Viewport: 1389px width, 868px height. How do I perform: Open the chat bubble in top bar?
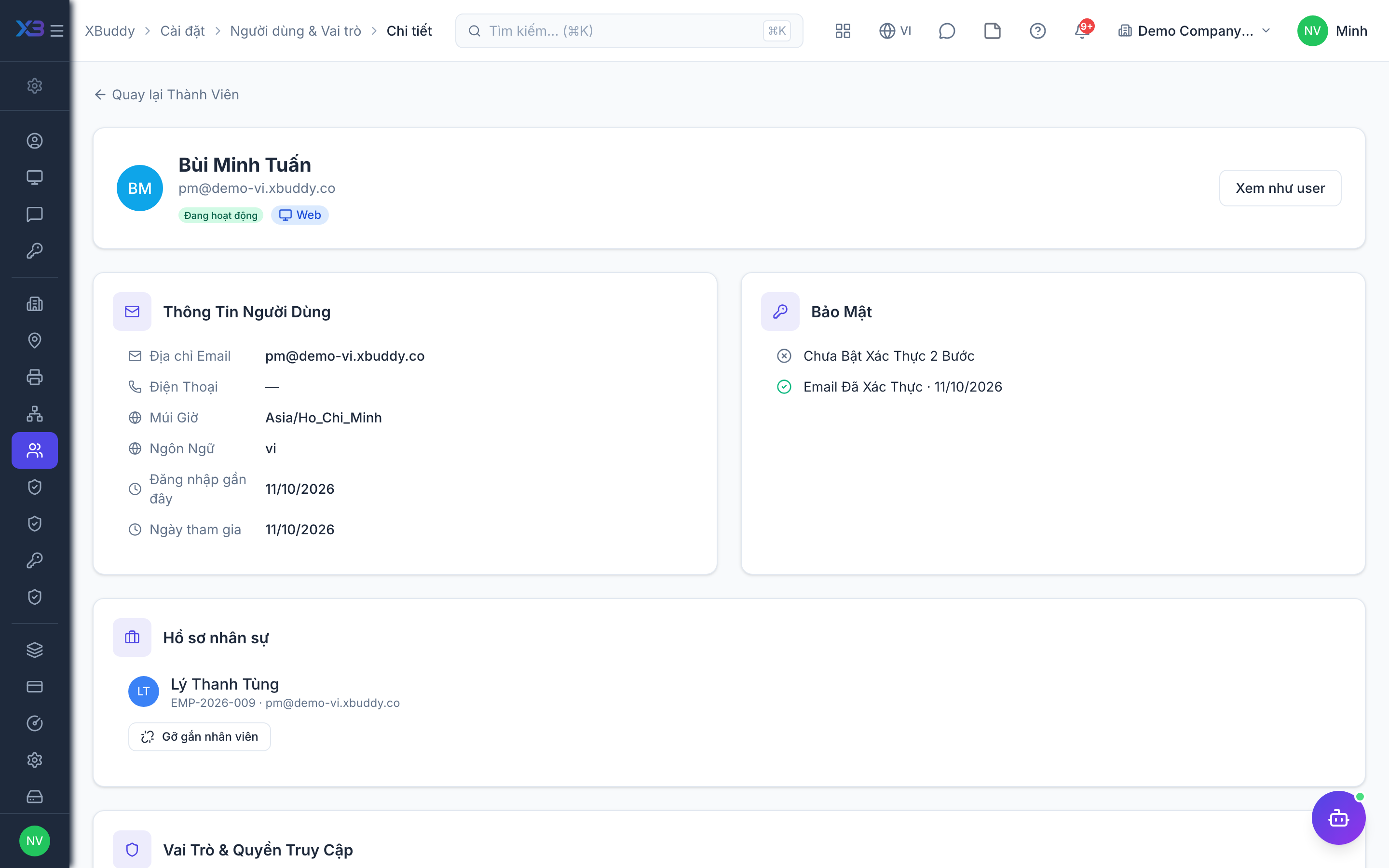[946, 30]
